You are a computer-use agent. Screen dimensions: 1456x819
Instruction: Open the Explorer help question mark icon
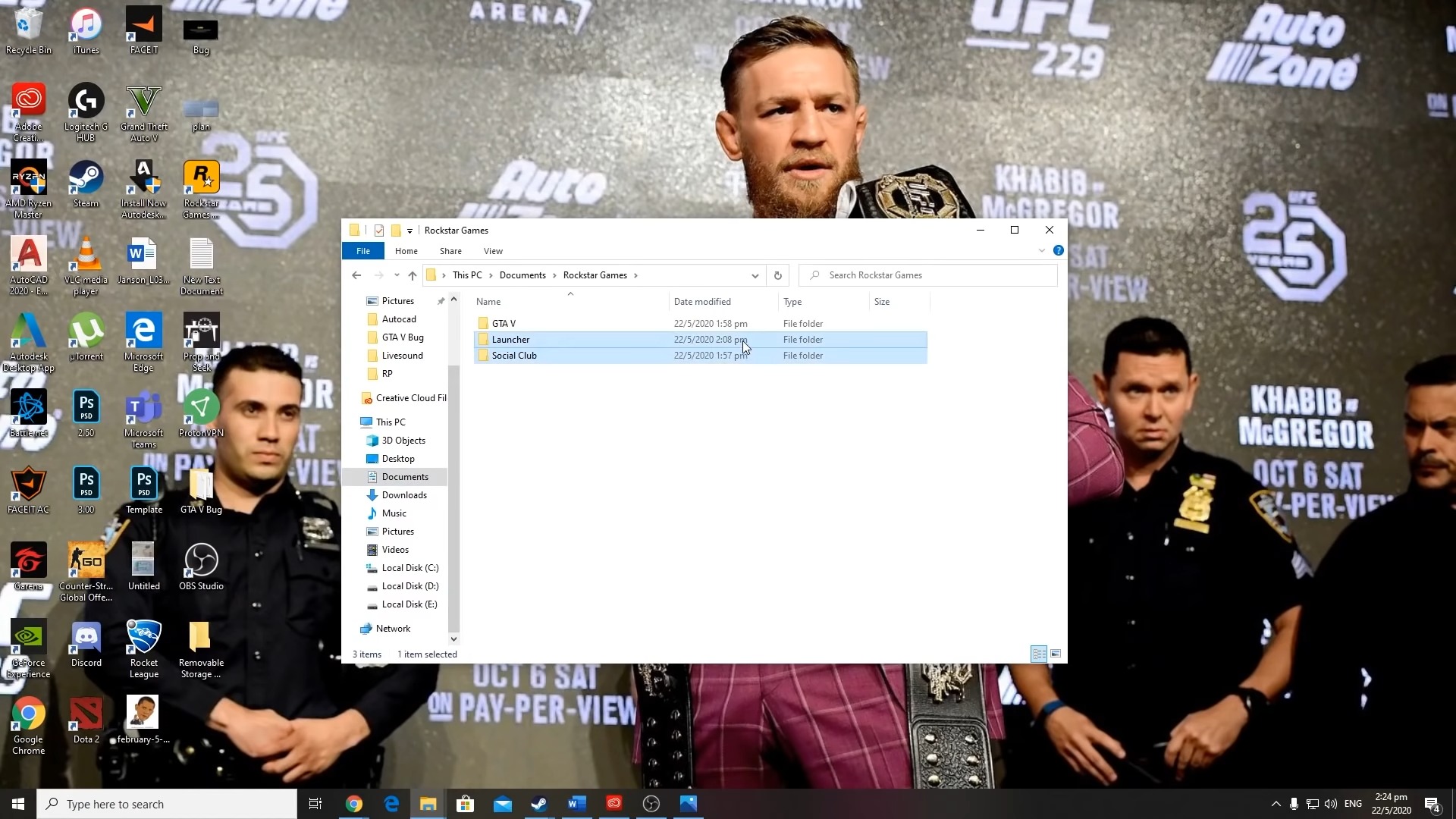1059,251
